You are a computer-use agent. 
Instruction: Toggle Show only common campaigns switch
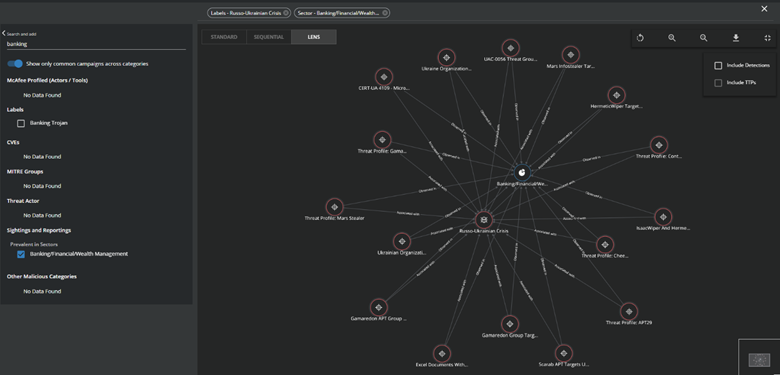tap(15, 64)
